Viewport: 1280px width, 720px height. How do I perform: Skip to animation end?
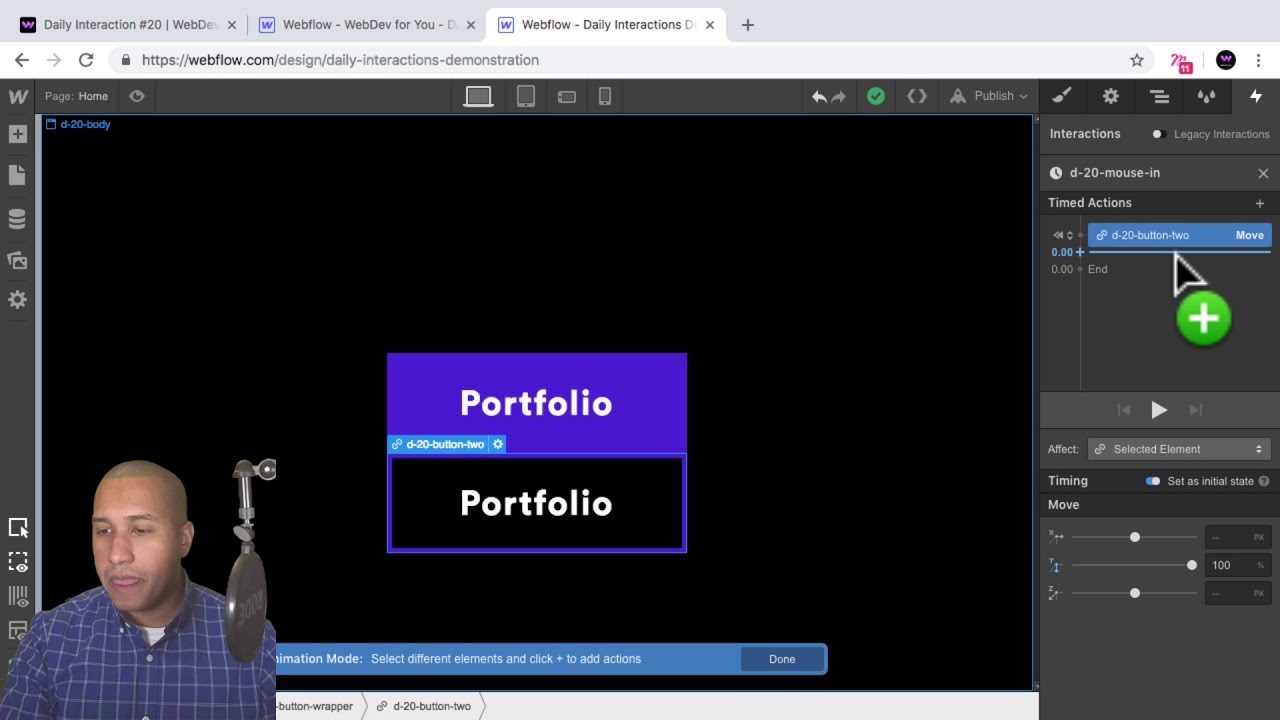pyautogui.click(x=1196, y=410)
